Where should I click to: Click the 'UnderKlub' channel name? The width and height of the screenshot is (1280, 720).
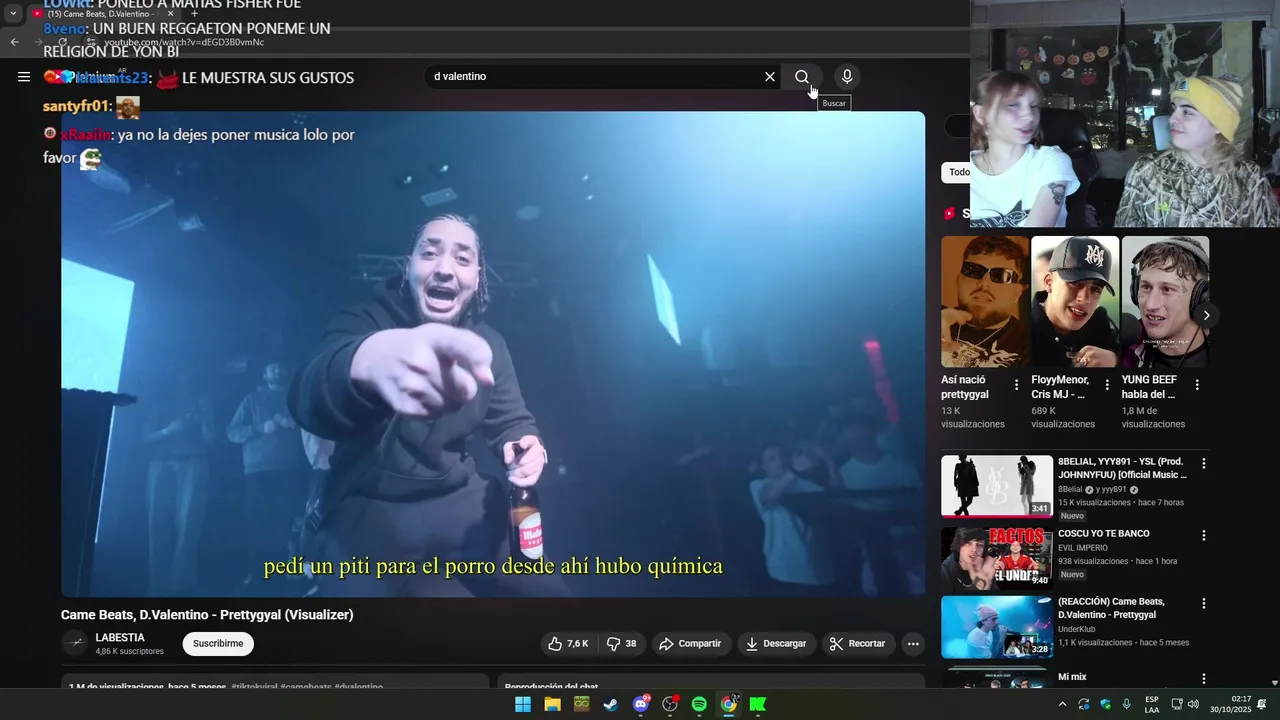pyautogui.click(x=1079, y=629)
